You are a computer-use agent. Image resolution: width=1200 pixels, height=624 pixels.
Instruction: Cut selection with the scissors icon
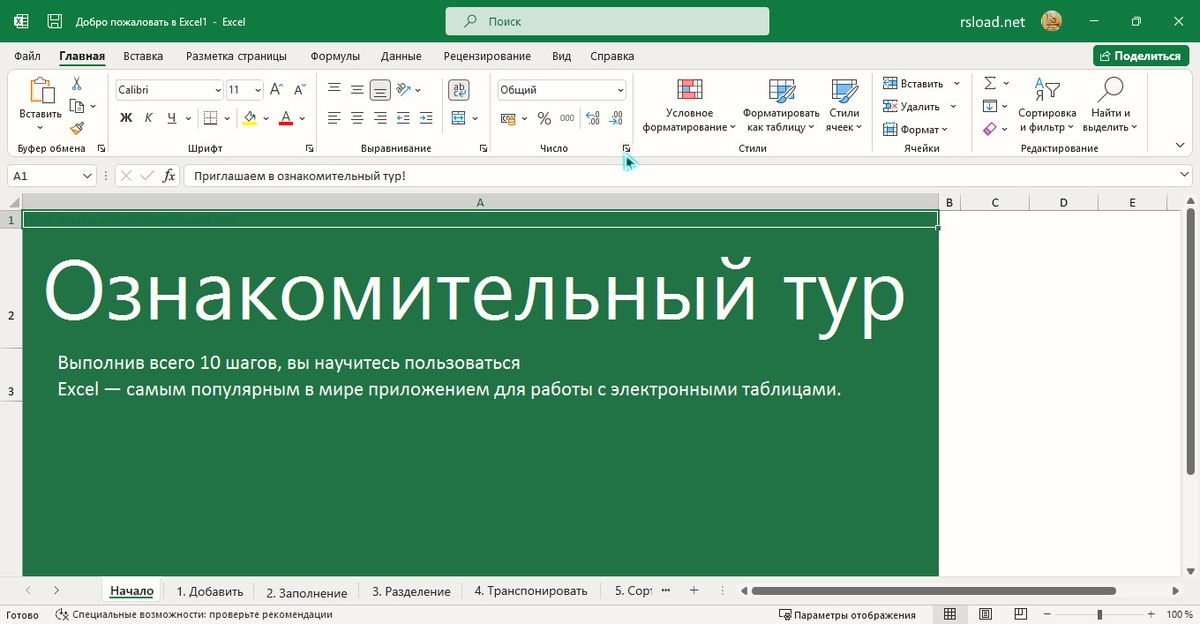click(77, 84)
